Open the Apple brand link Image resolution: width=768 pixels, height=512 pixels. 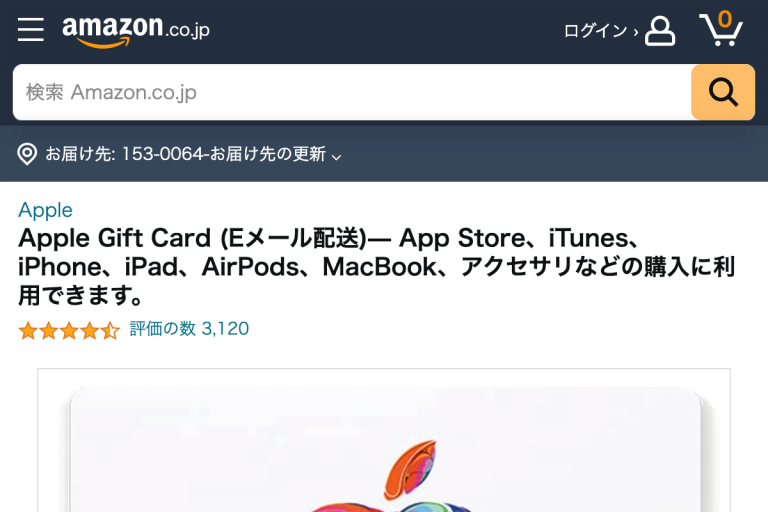tap(45, 210)
